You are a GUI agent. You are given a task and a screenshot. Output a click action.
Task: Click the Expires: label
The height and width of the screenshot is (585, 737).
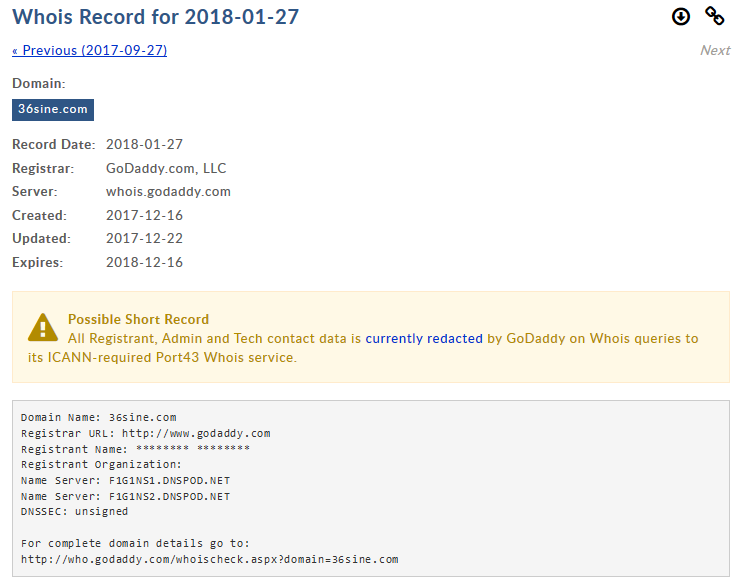tap(38, 262)
